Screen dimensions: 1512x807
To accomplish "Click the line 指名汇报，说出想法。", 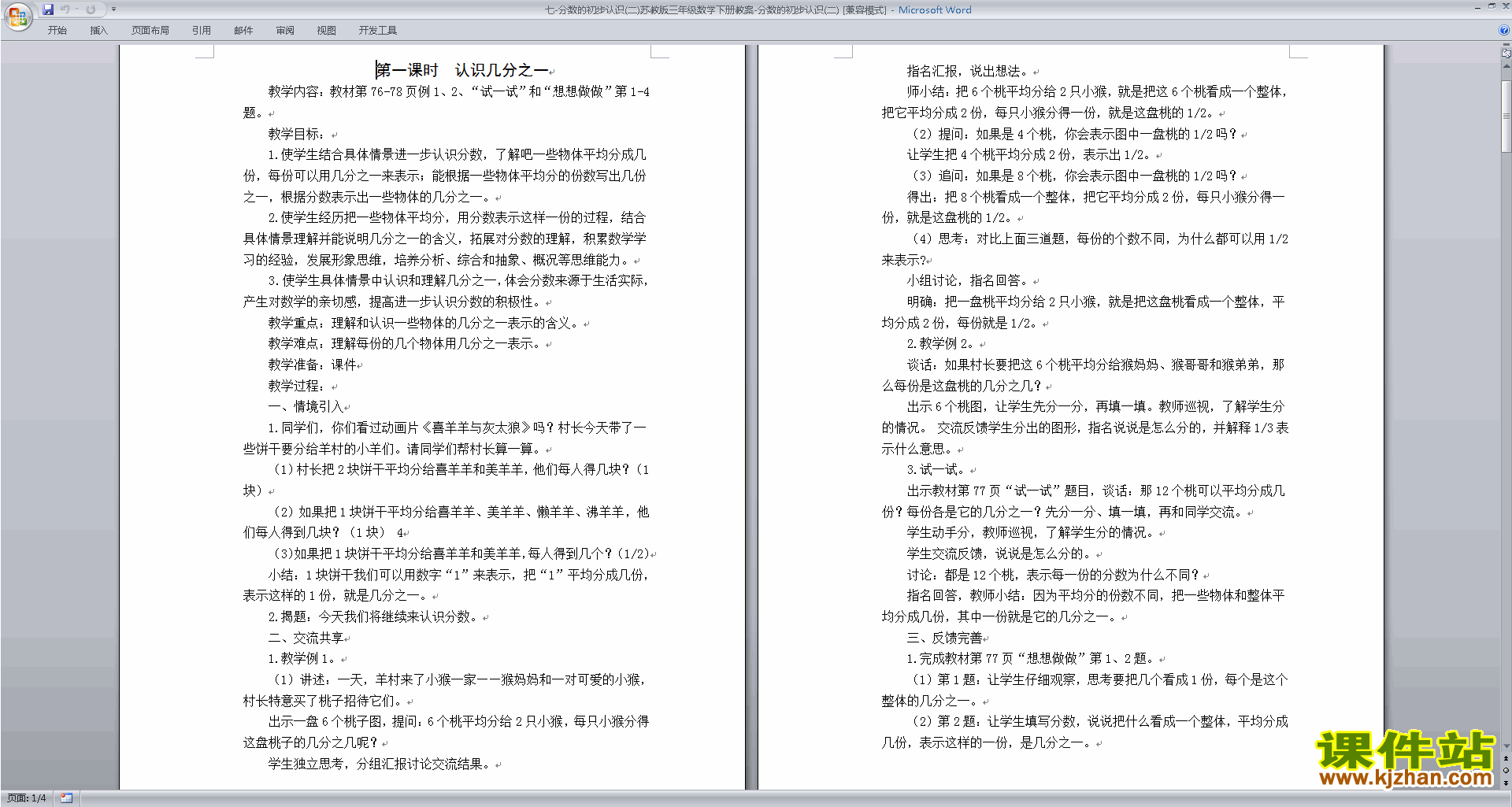I will (x=968, y=71).
